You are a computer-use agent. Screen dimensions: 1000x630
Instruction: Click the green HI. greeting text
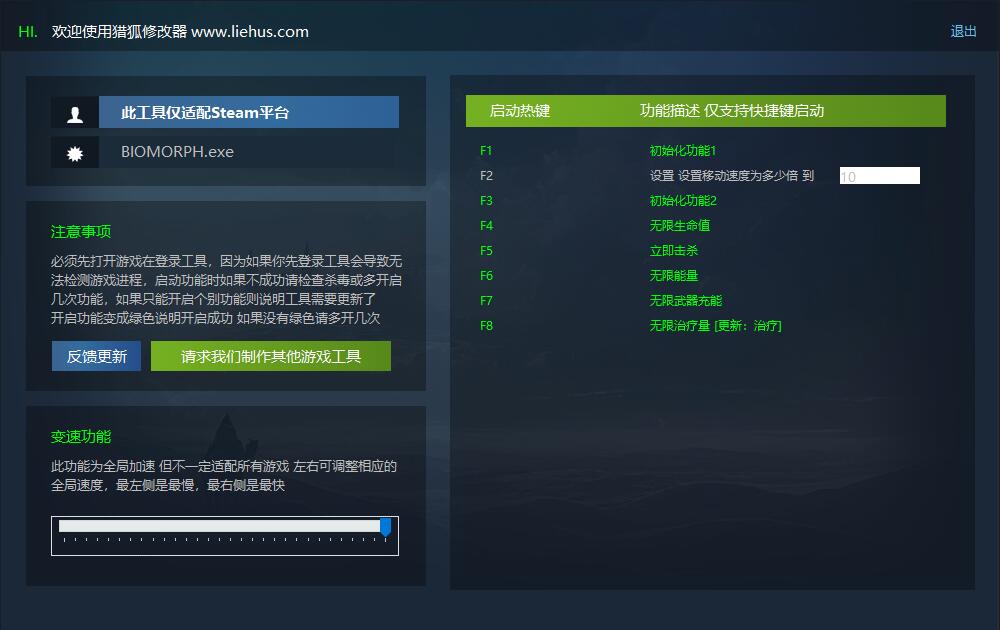pyautogui.click(x=27, y=31)
